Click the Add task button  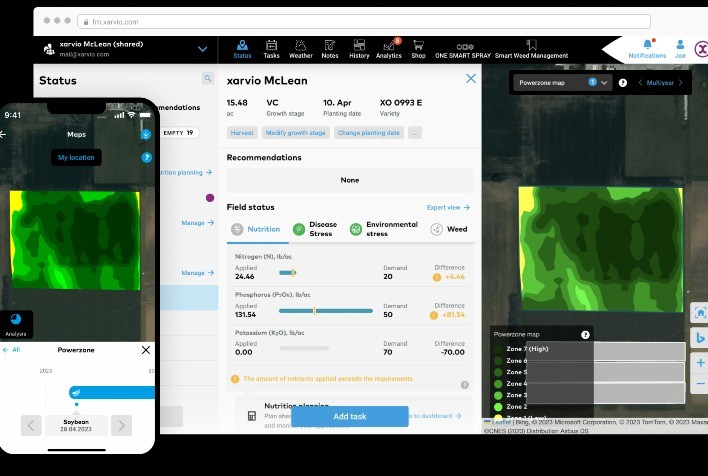point(350,416)
